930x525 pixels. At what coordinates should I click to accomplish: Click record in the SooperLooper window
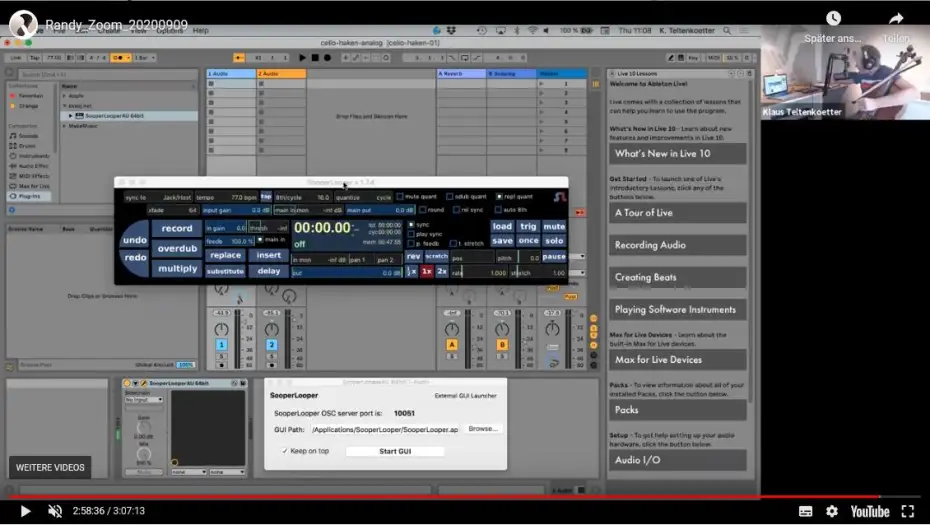click(177, 228)
